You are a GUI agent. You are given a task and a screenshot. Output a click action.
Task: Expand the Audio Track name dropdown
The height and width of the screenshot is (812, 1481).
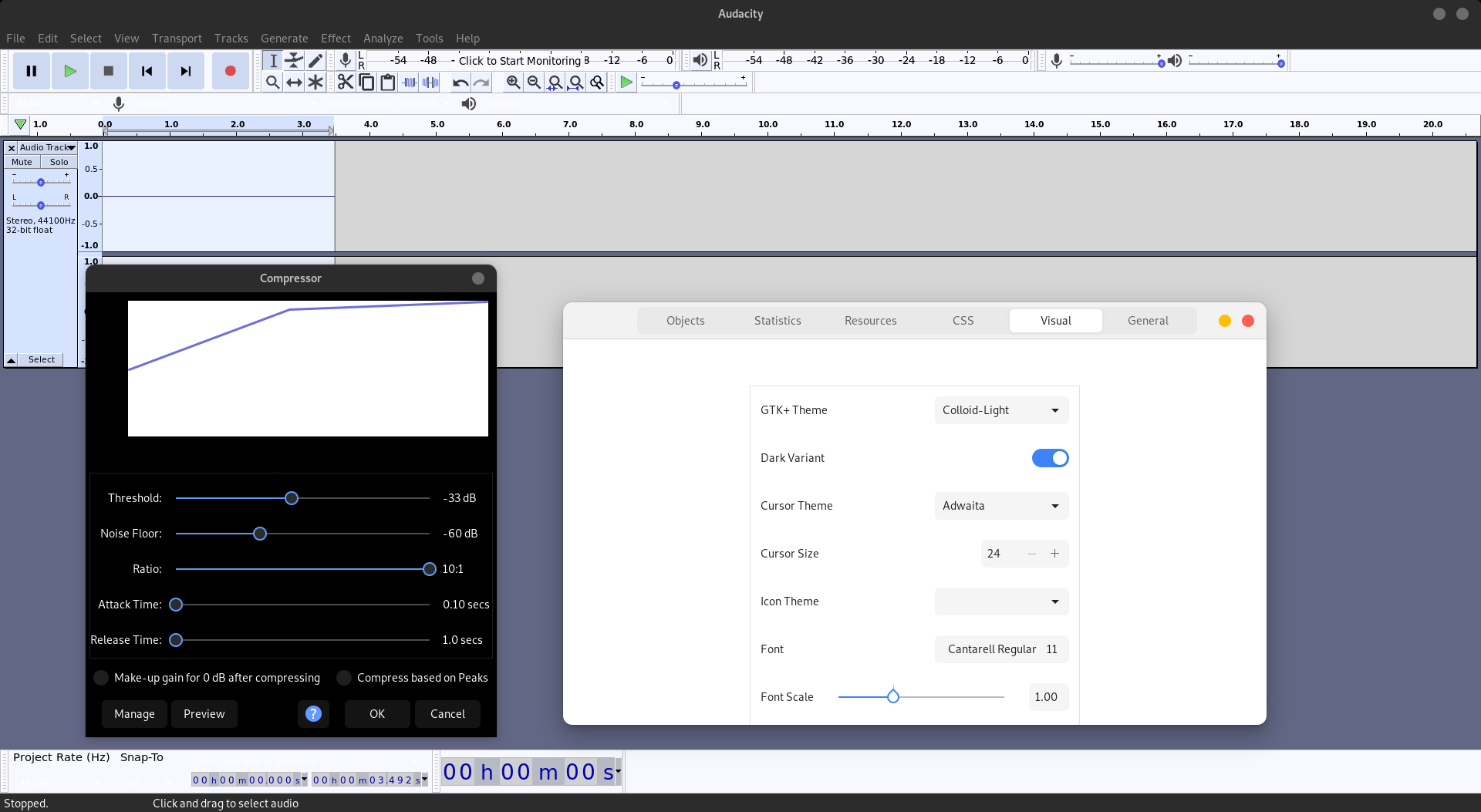(71, 147)
